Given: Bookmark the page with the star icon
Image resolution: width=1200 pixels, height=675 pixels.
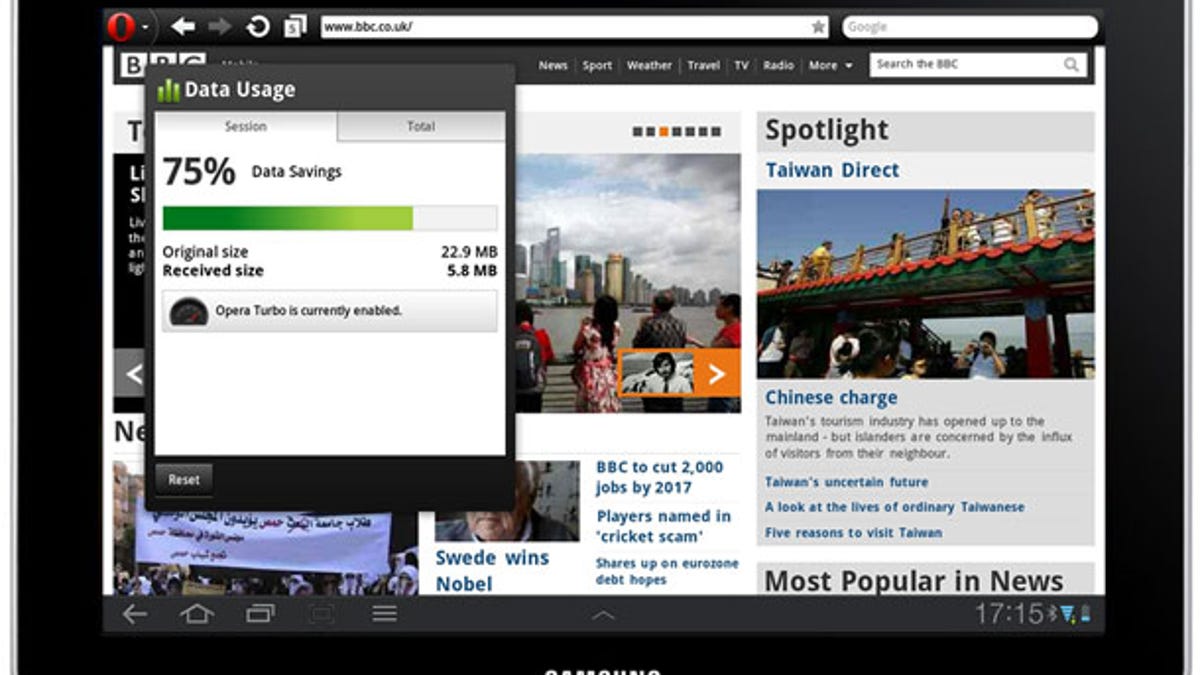Looking at the screenshot, I should (x=820, y=26).
